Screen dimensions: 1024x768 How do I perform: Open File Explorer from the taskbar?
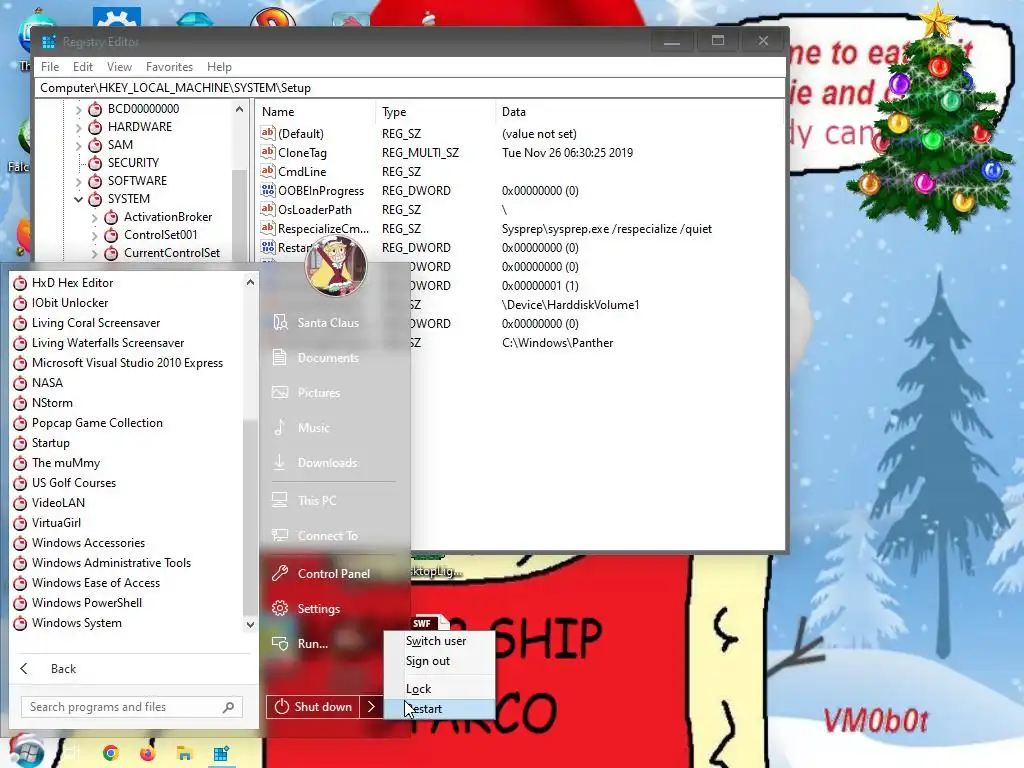tap(185, 754)
